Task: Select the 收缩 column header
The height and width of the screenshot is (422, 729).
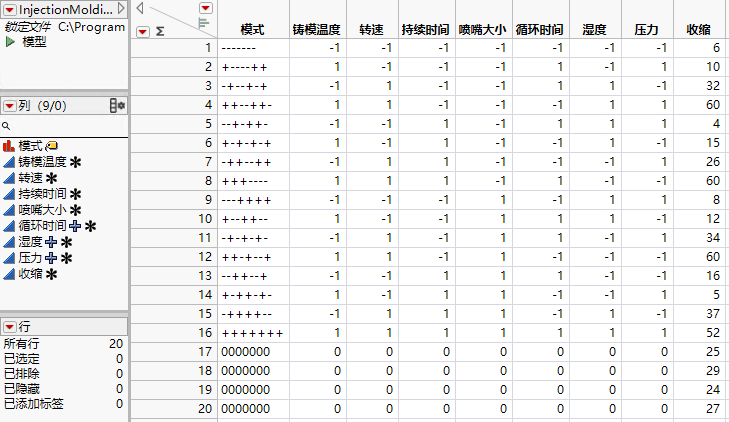Action: pyautogui.click(x=699, y=30)
